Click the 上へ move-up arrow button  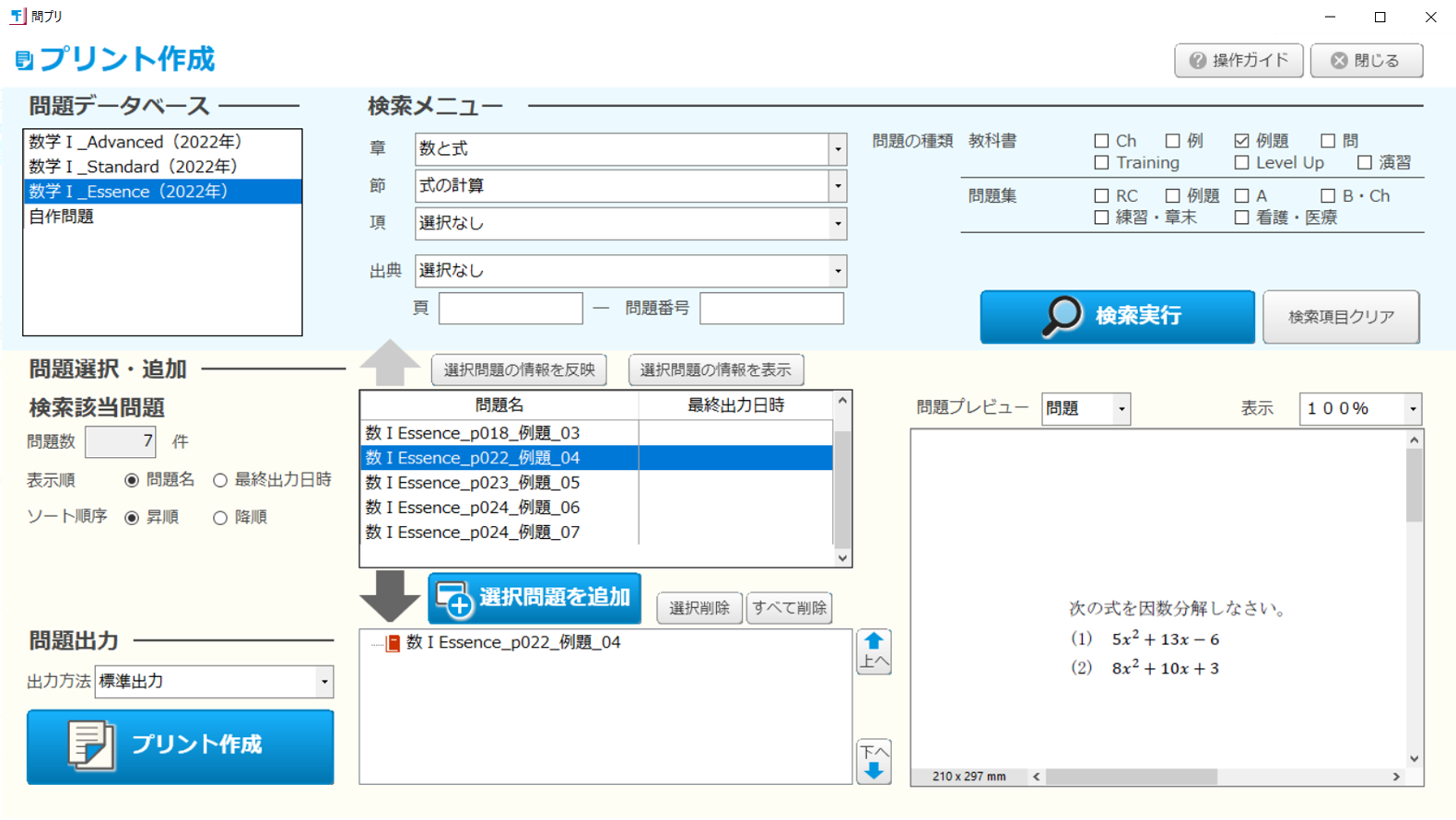(874, 651)
